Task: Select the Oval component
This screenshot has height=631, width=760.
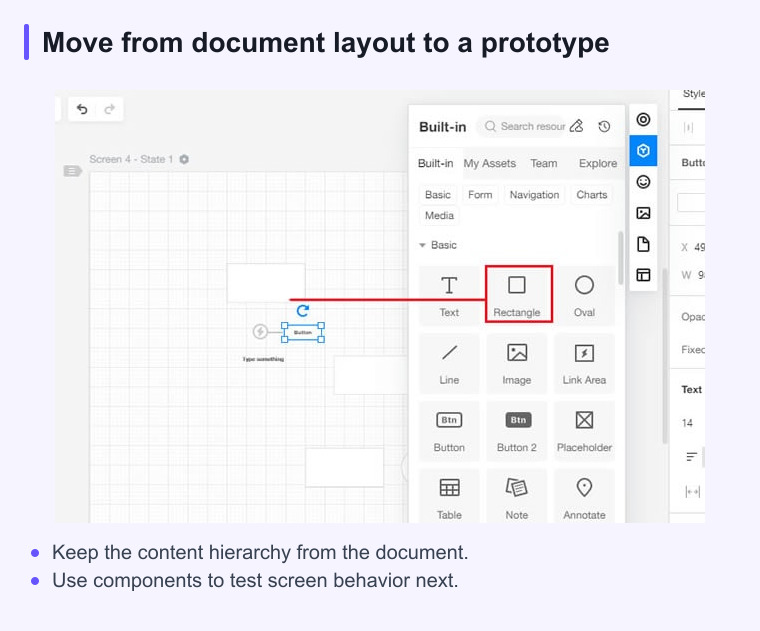Action: (584, 295)
